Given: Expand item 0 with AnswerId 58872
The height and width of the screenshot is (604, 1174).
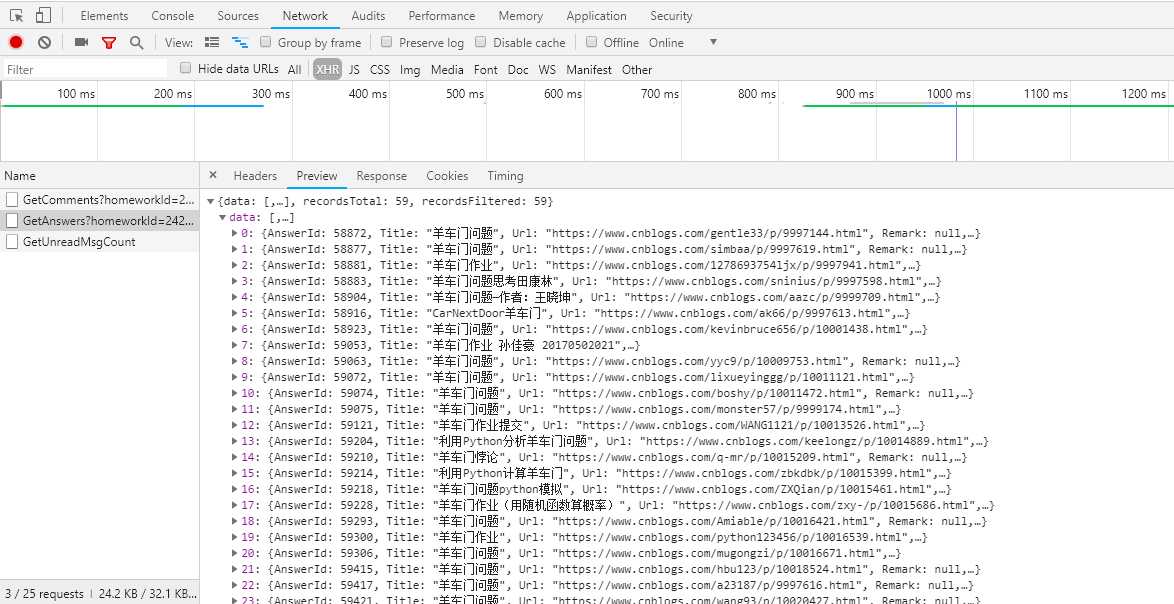Looking at the screenshot, I should coord(235,234).
